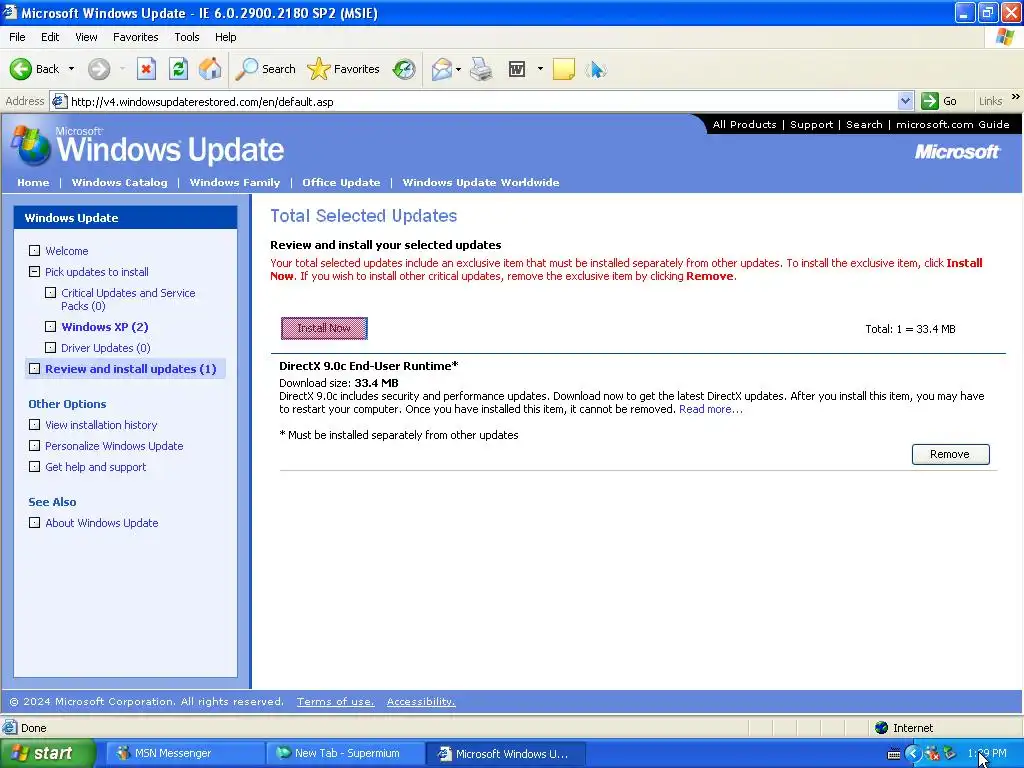Select Review and install updates (1)
This screenshot has width=1024, height=768.
tap(131, 369)
